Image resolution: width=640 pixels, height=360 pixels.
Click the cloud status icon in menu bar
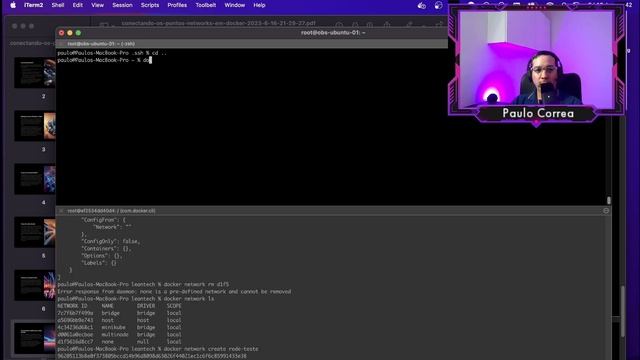tap(422, 5)
